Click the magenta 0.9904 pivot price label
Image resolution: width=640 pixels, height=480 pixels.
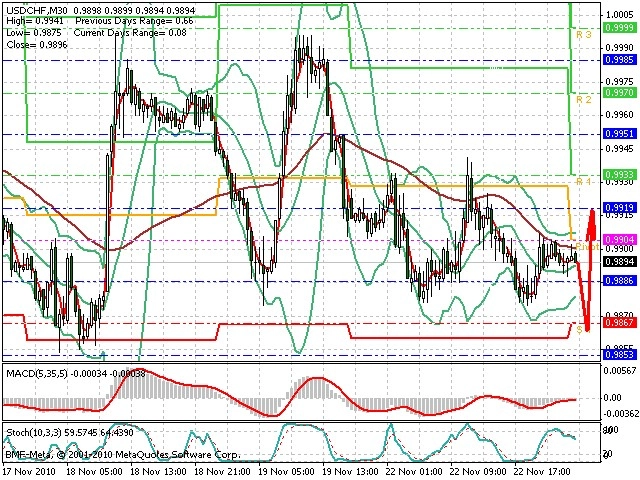tap(620, 240)
